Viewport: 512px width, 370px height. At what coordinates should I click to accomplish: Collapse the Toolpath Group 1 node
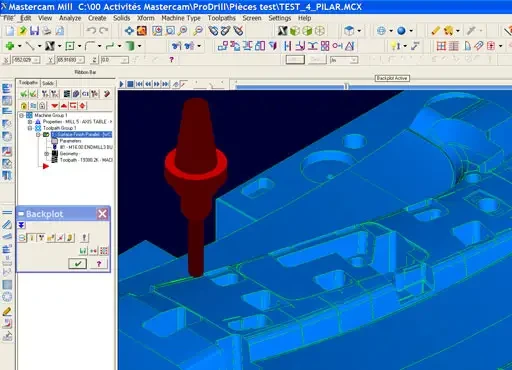point(30,128)
